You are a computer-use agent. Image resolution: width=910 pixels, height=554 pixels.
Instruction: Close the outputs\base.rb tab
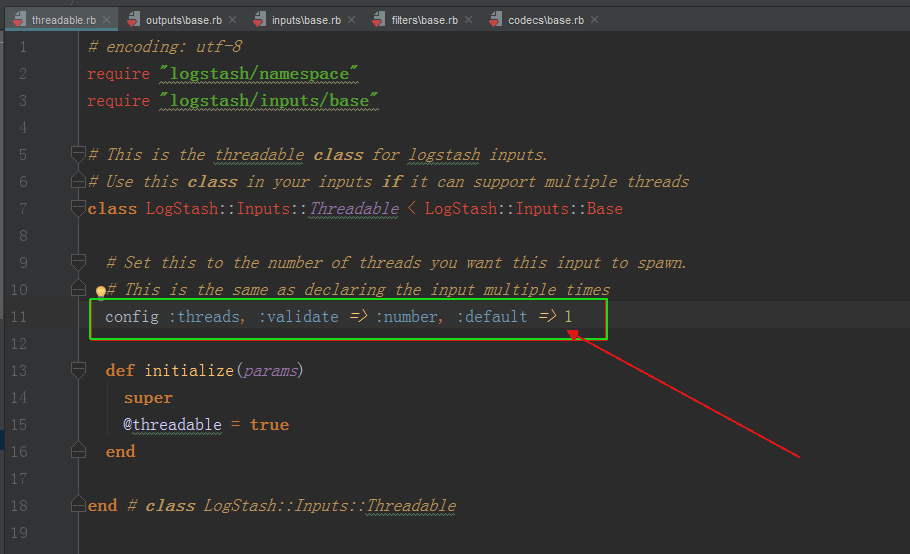(x=233, y=20)
